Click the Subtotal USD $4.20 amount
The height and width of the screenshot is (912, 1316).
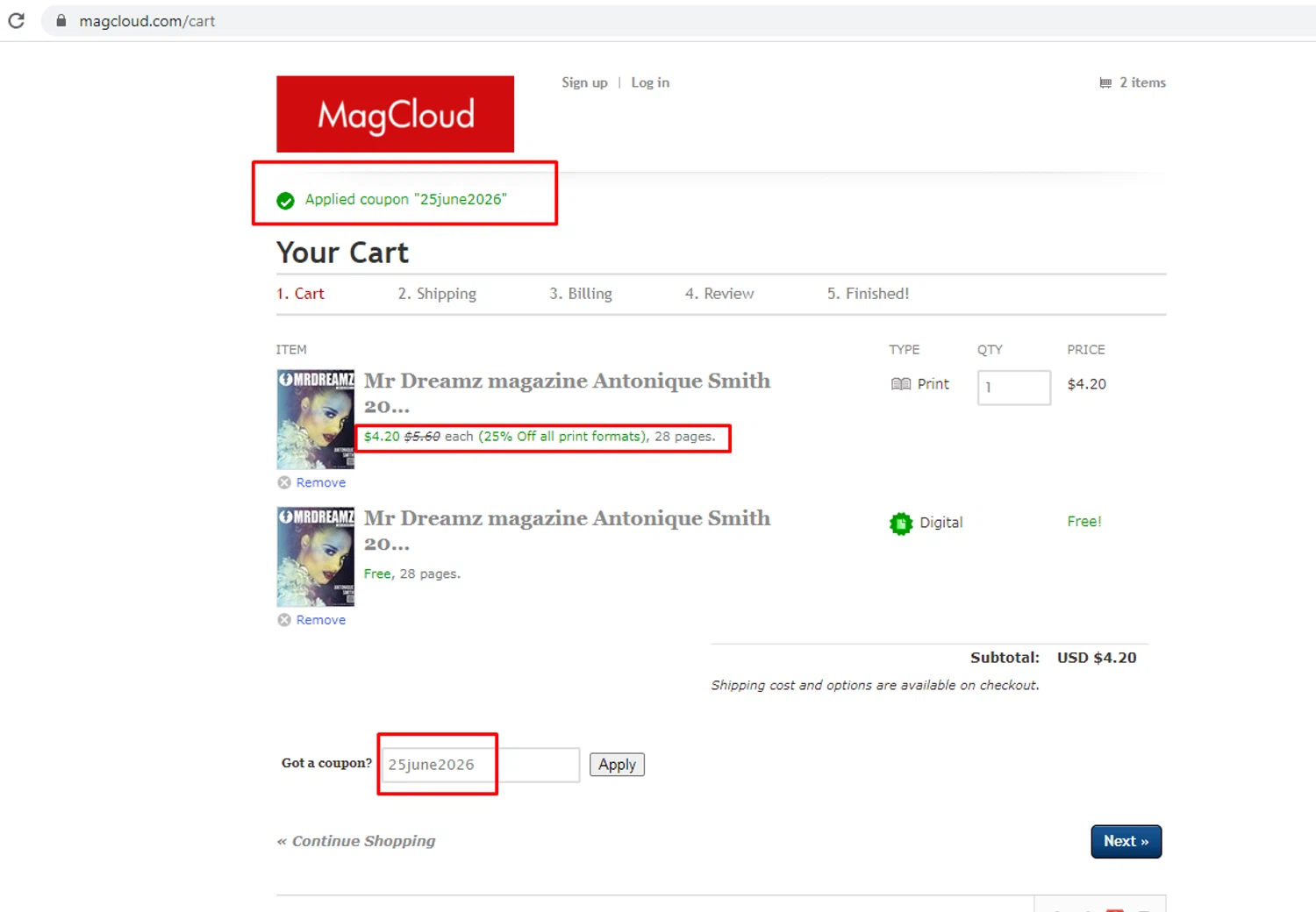(x=1097, y=658)
